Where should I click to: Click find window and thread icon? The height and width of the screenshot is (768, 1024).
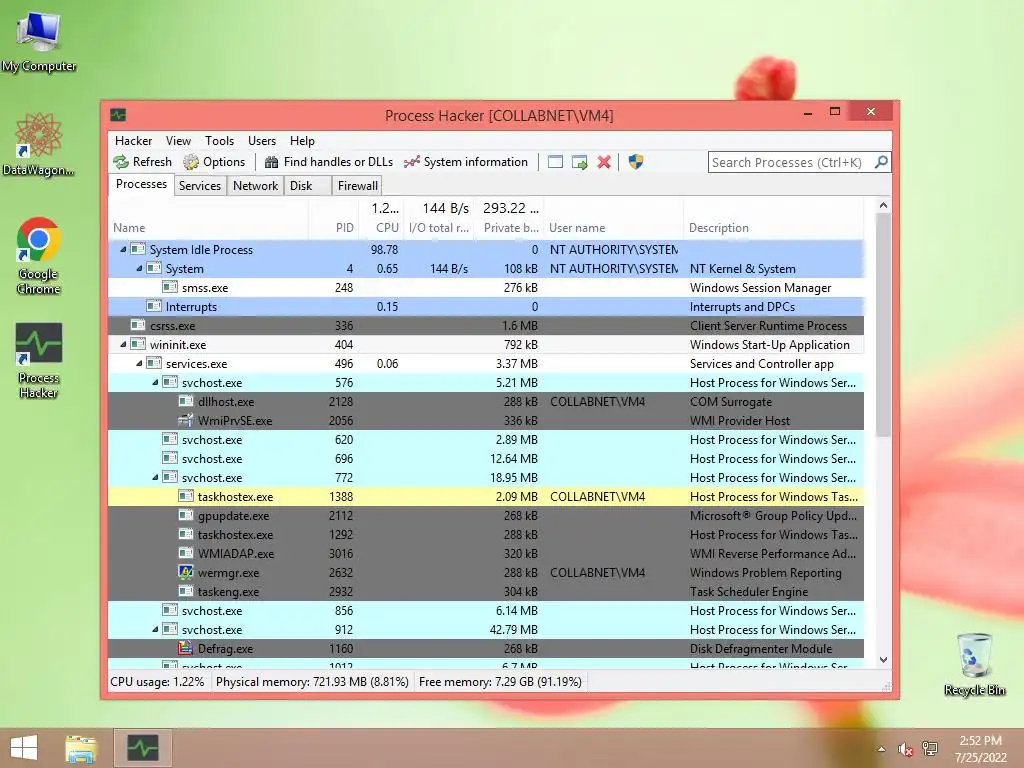click(x=579, y=162)
